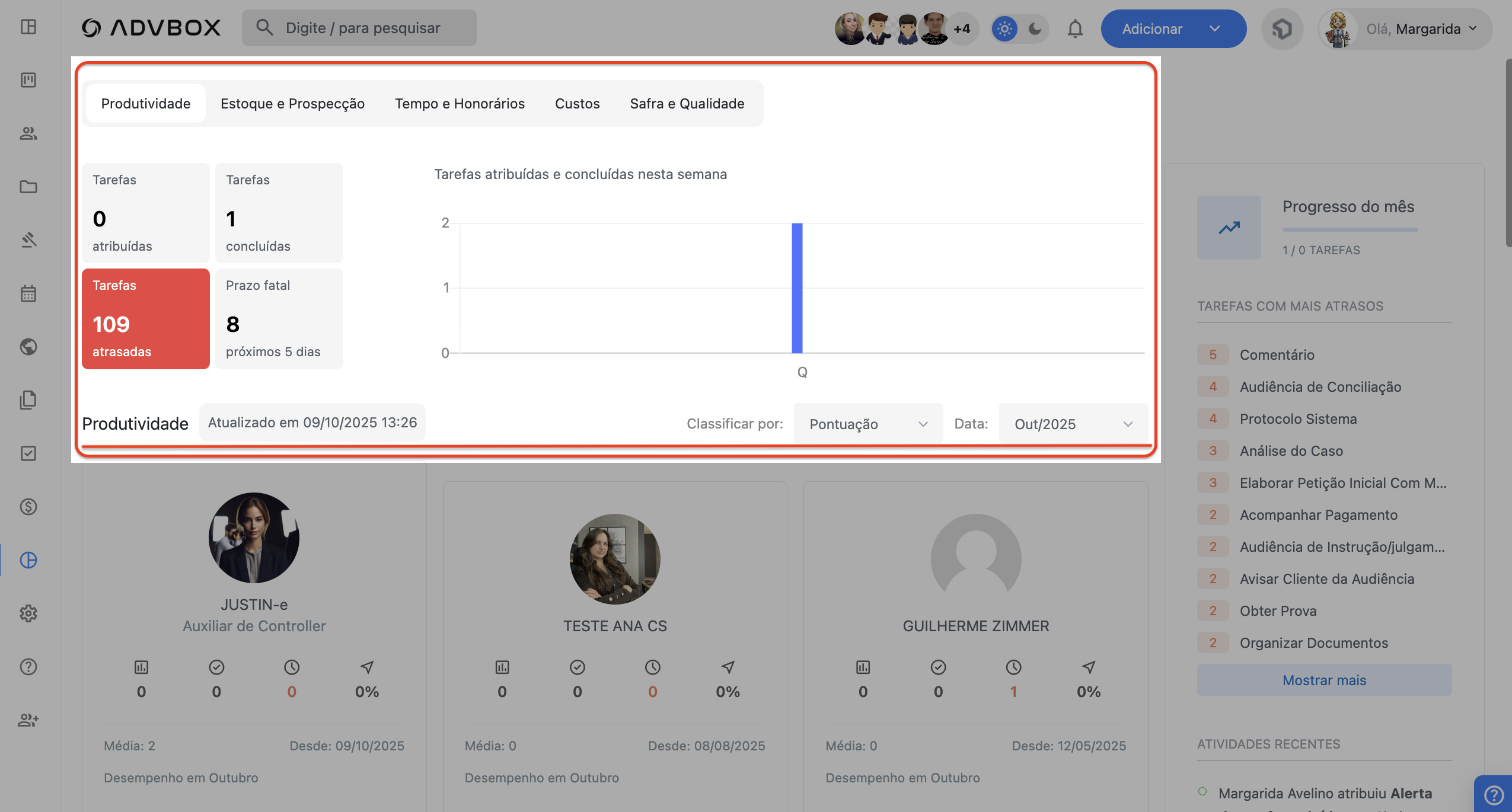Click the Mostrar mais button
Viewport: 1512px width, 812px height.
pyautogui.click(x=1324, y=680)
